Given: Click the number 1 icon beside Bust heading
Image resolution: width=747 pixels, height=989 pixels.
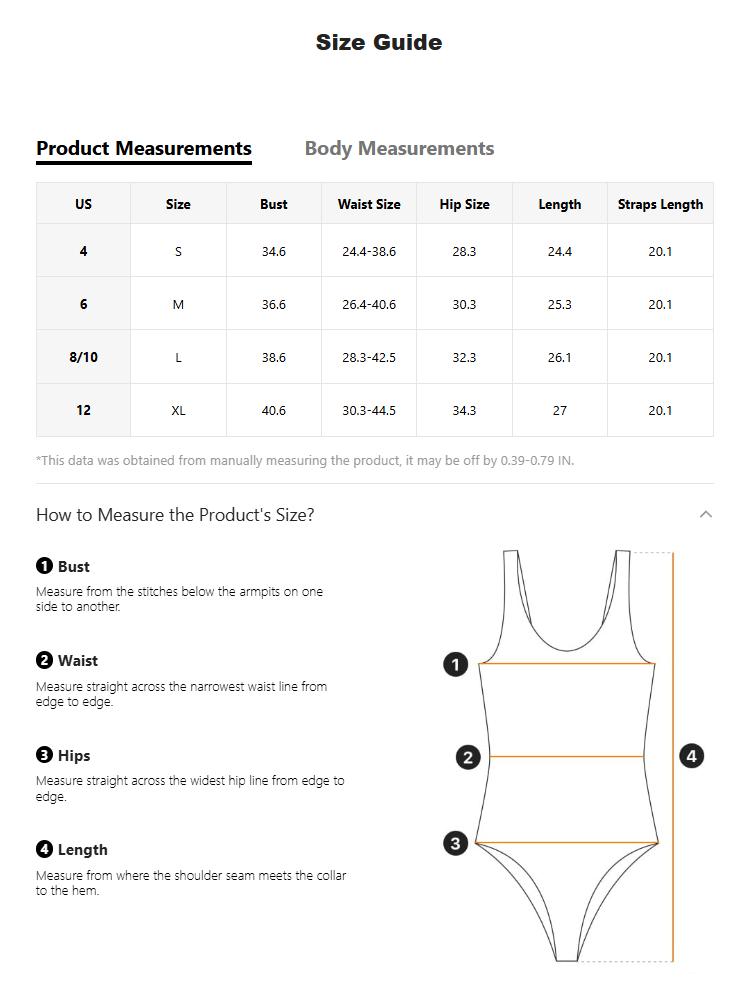Looking at the screenshot, I should (x=44, y=566).
